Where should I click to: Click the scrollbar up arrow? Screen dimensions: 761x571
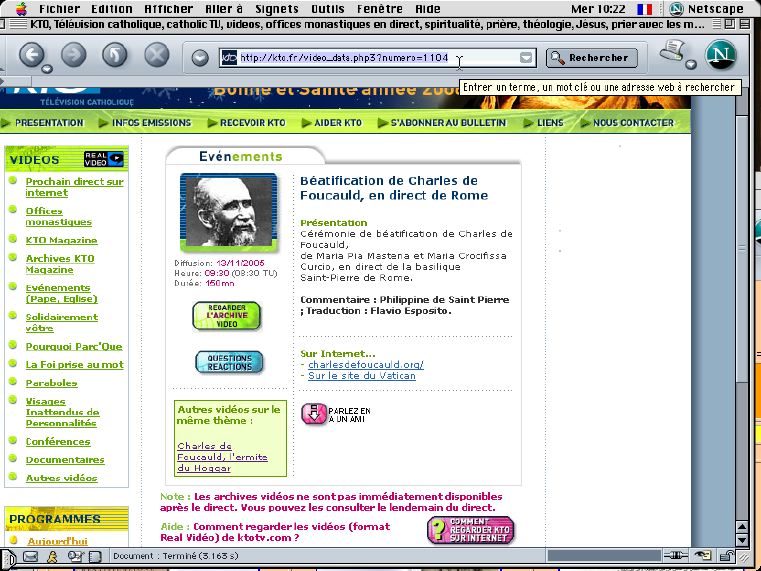point(742,526)
